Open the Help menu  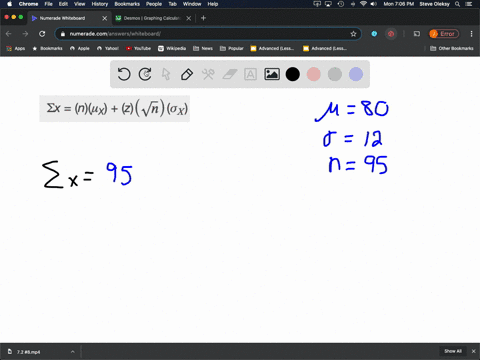pos(213,4)
